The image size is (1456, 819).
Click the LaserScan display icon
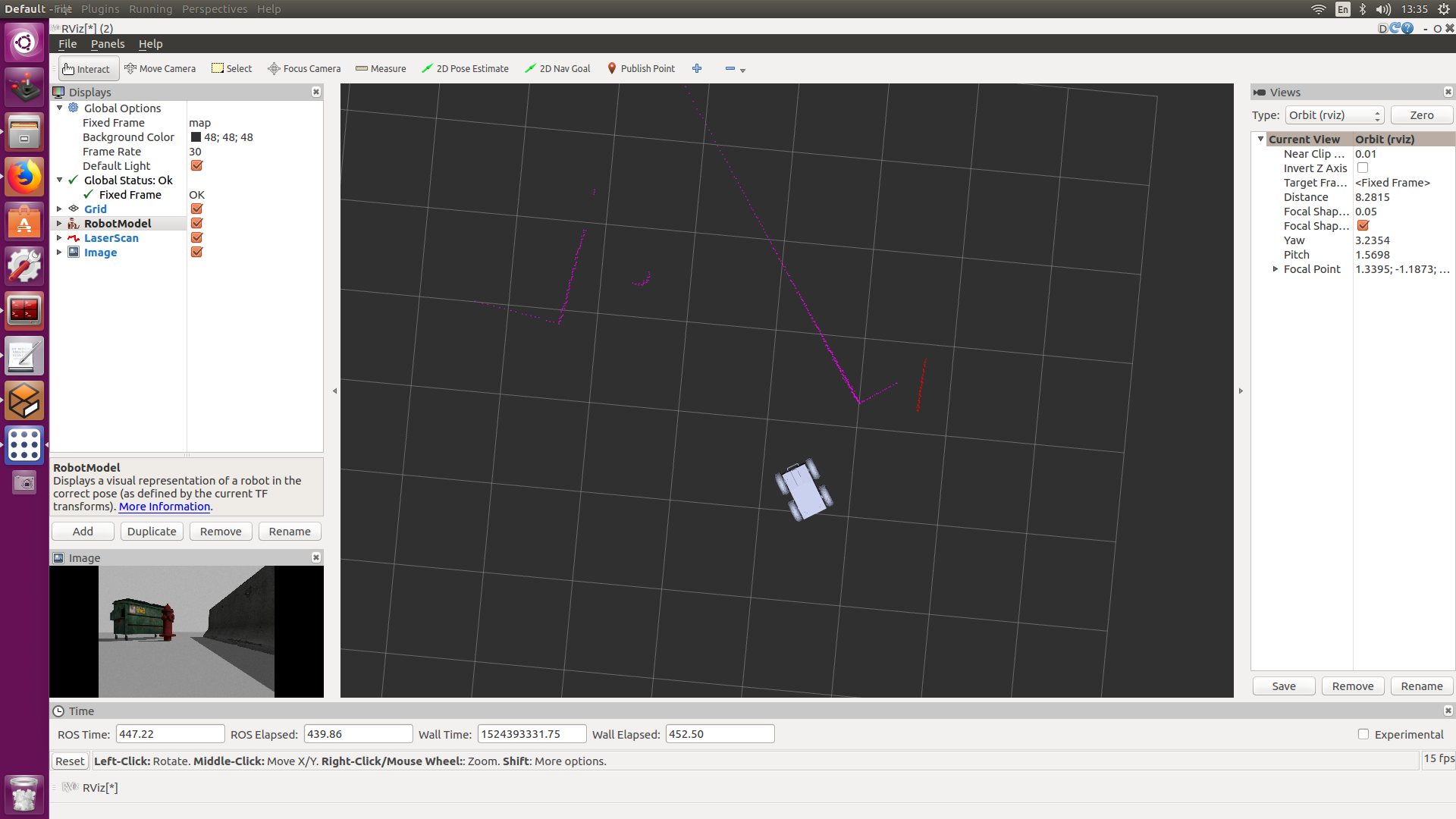(x=74, y=237)
